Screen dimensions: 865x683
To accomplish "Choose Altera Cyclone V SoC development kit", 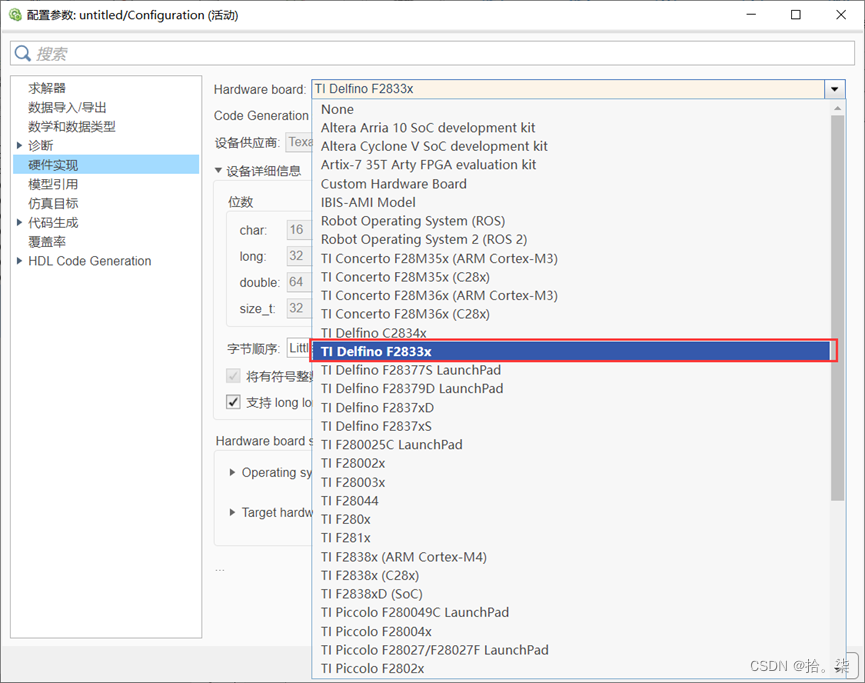I will coord(572,146).
